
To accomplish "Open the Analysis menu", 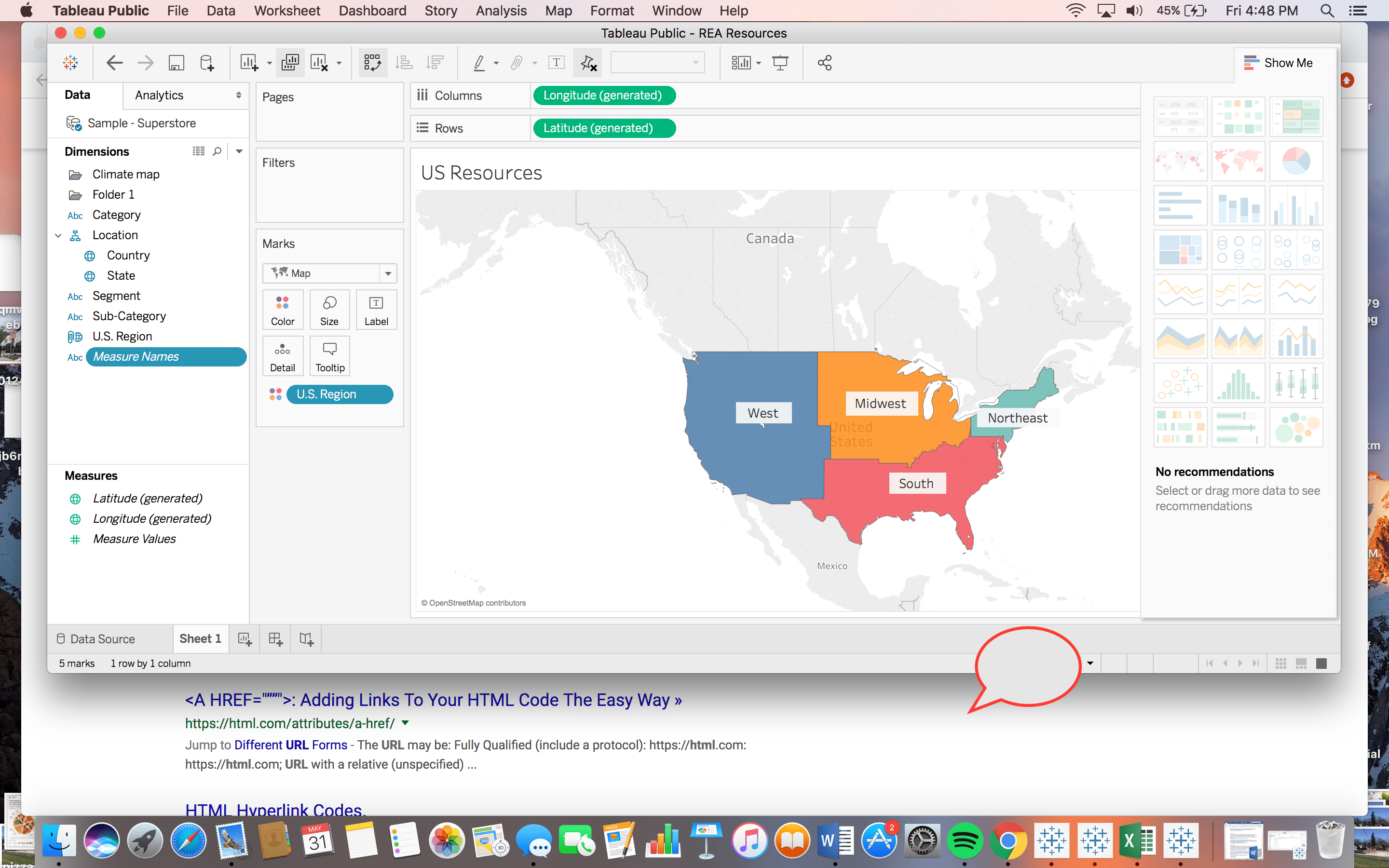I will [501, 10].
